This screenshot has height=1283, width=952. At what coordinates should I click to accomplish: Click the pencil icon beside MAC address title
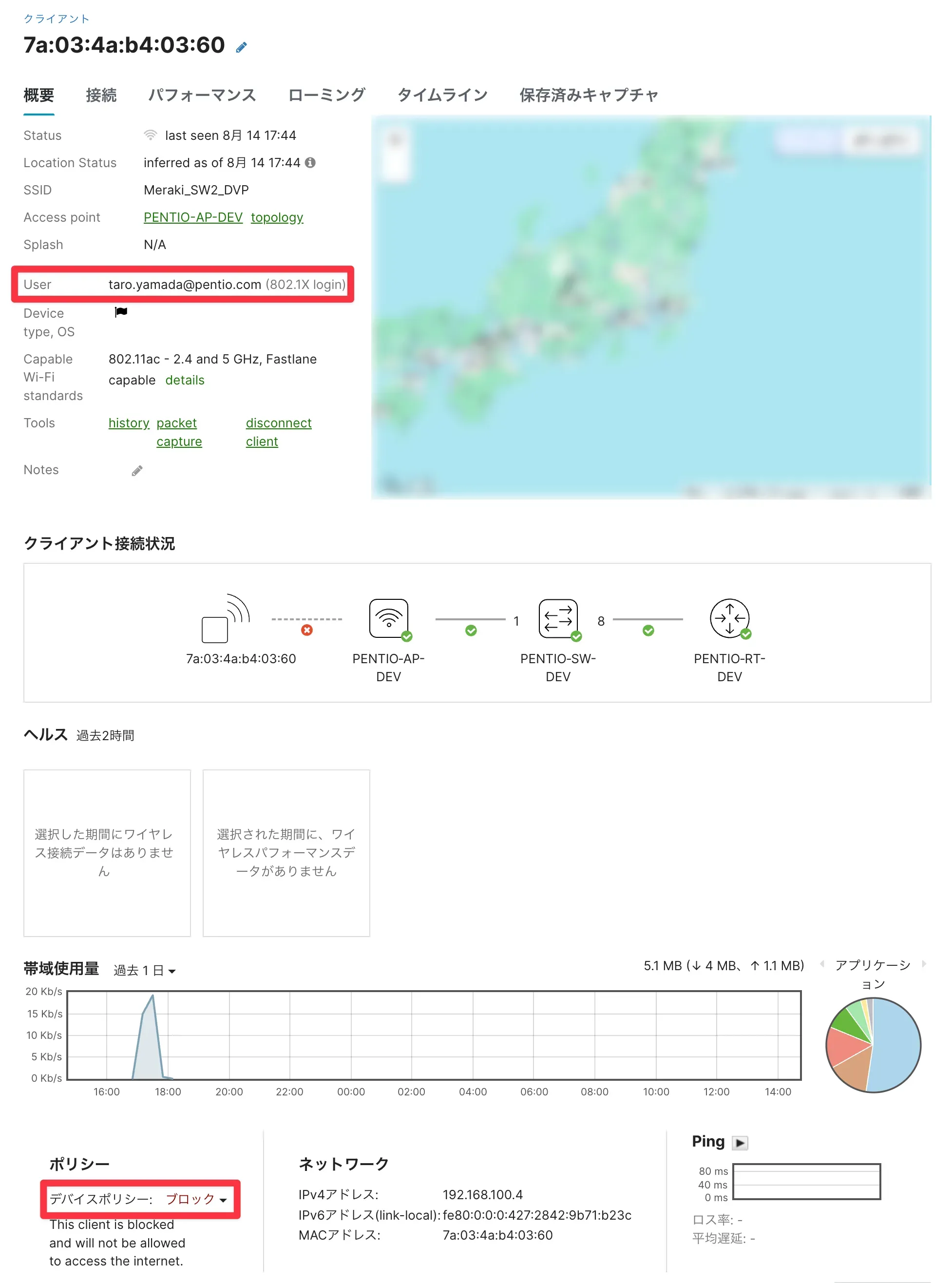tap(242, 47)
